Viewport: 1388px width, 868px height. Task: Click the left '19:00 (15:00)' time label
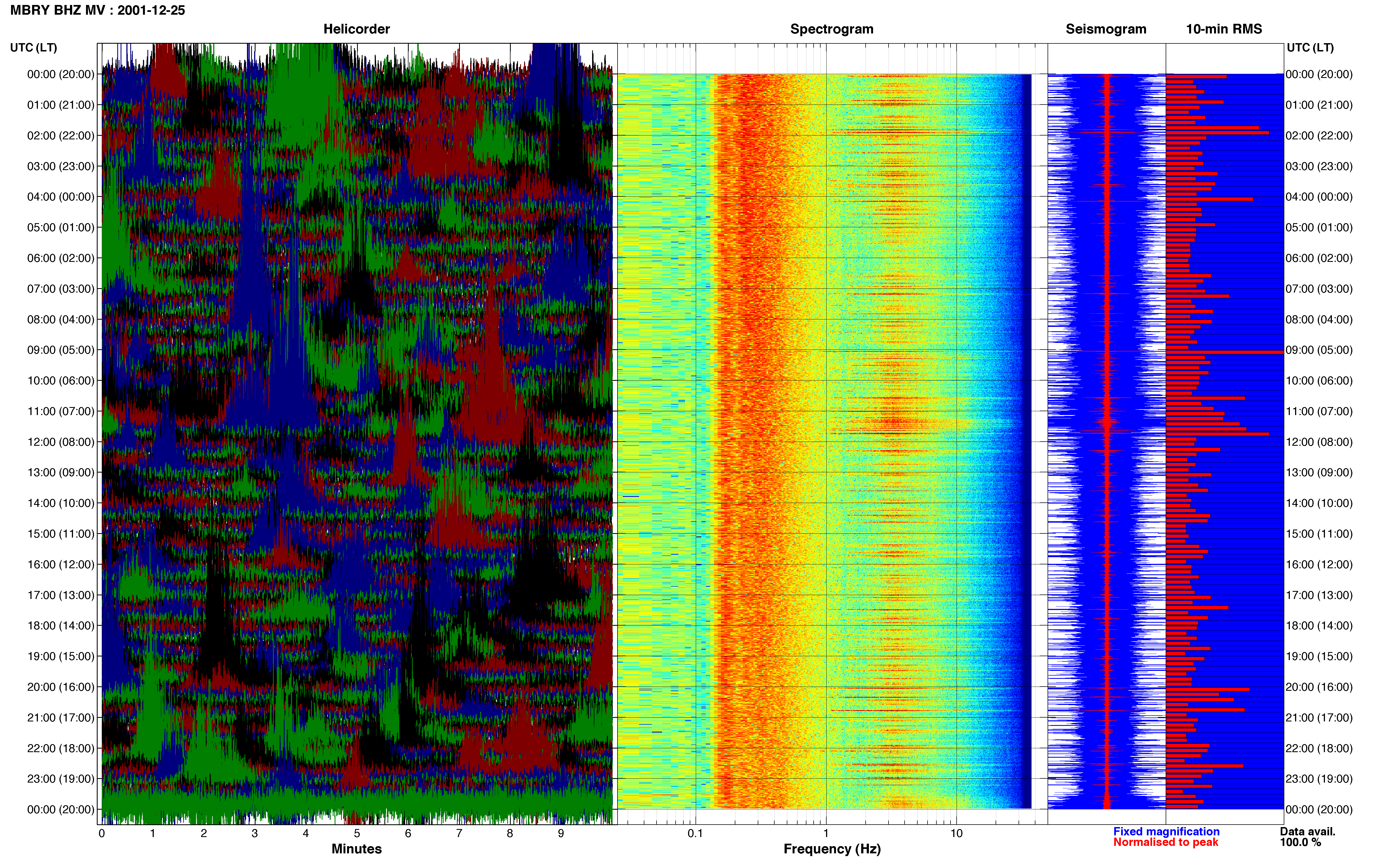pyautogui.click(x=61, y=656)
